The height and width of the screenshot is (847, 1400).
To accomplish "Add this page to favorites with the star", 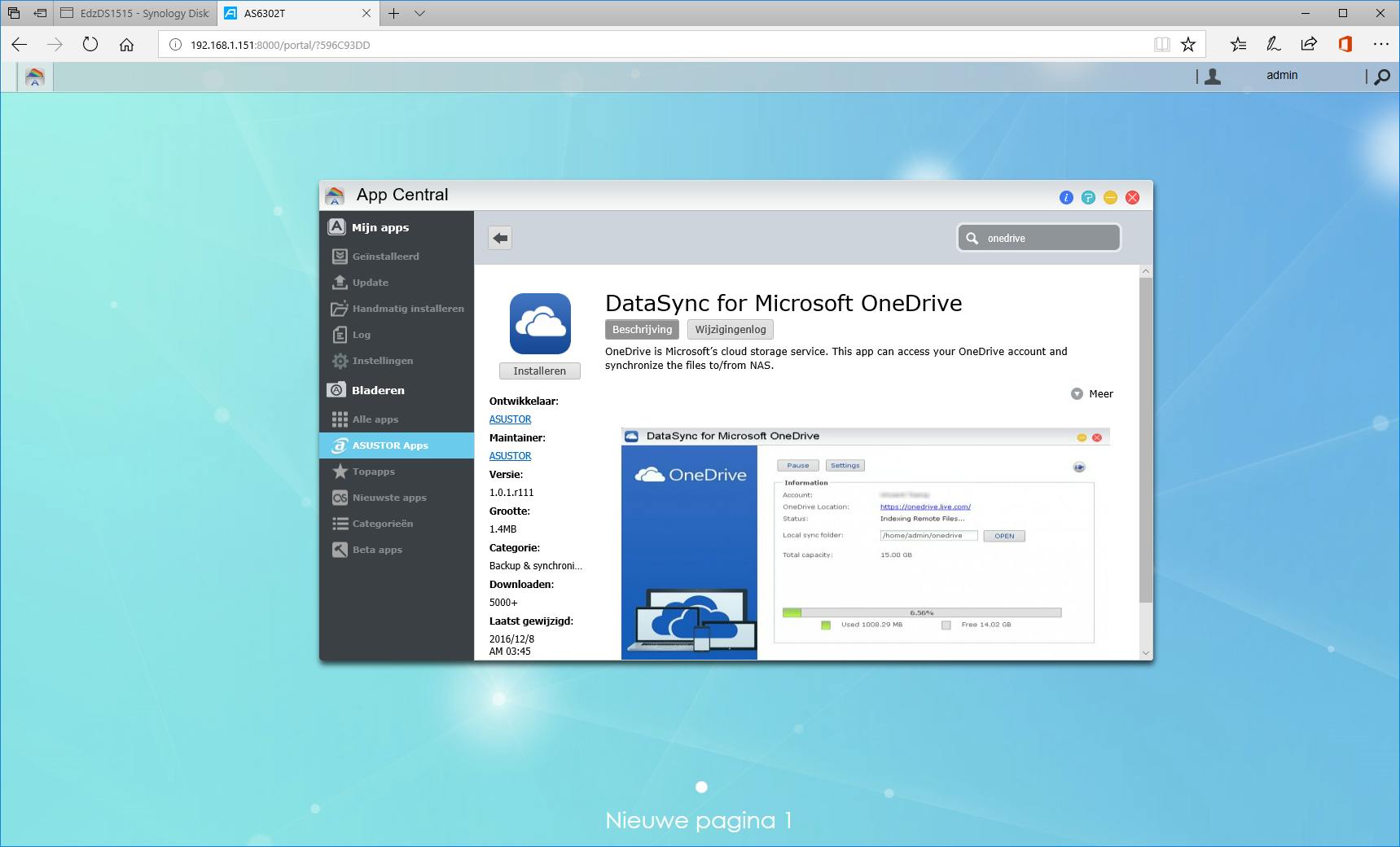I will coord(1188,45).
